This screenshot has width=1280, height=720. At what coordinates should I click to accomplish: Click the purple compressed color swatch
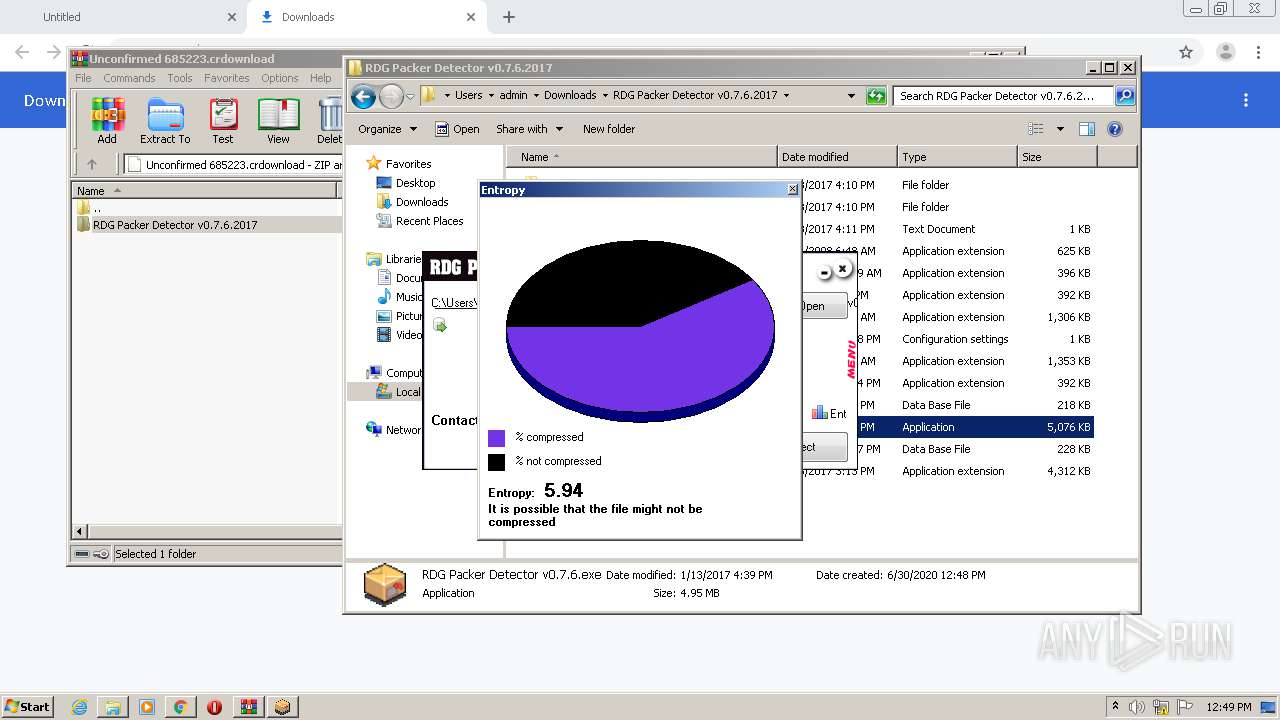click(x=496, y=438)
